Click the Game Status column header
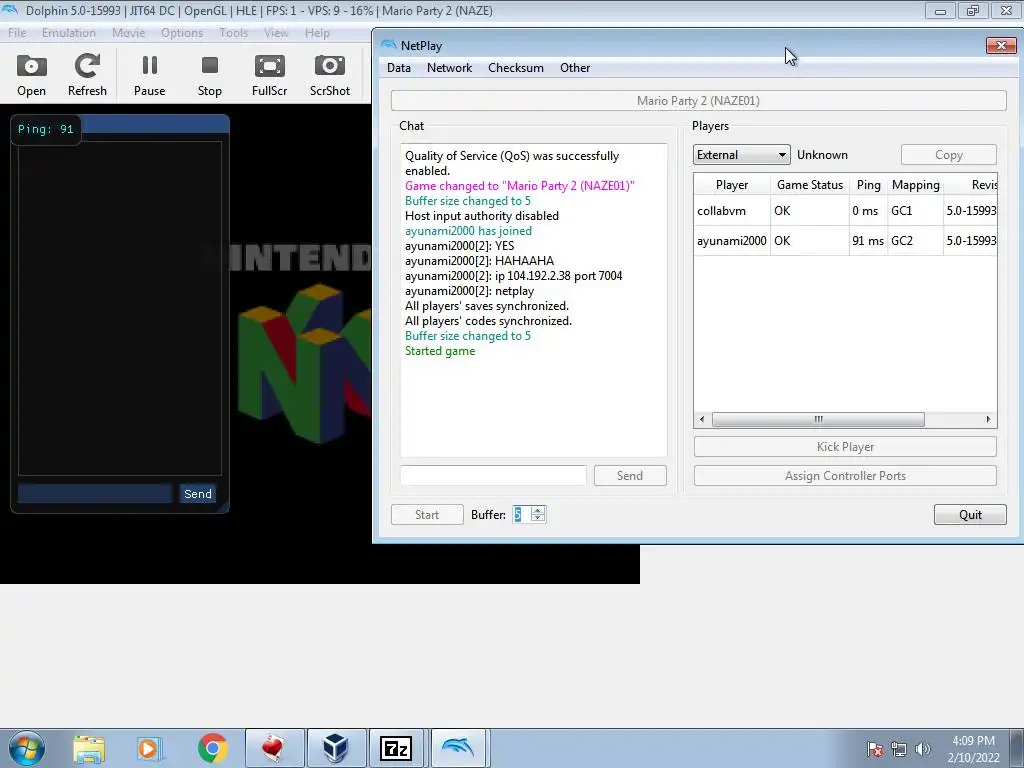 click(x=810, y=185)
